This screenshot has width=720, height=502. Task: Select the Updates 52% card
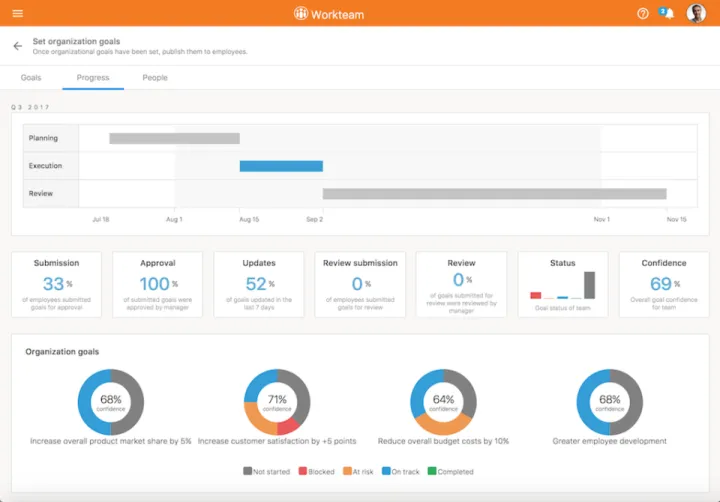point(259,285)
